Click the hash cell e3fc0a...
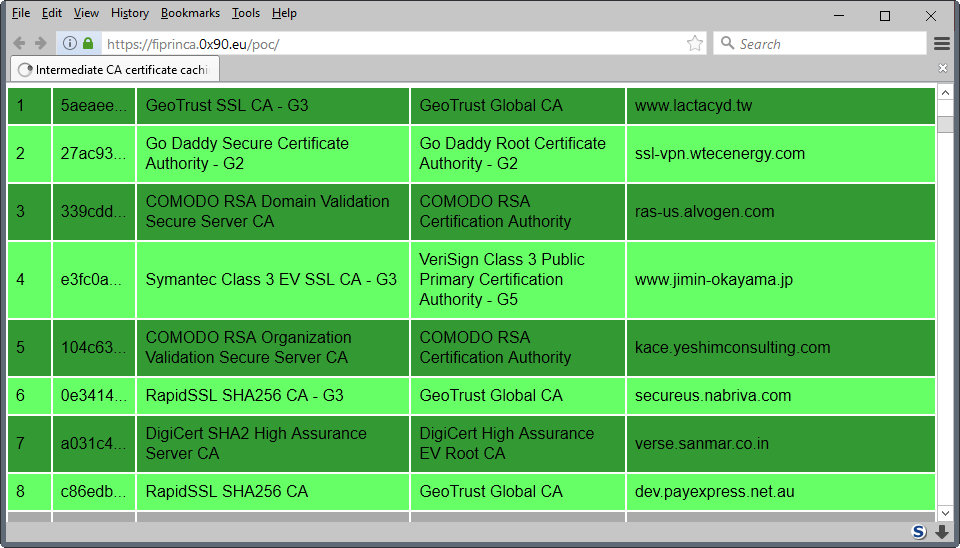 tap(94, 280)
